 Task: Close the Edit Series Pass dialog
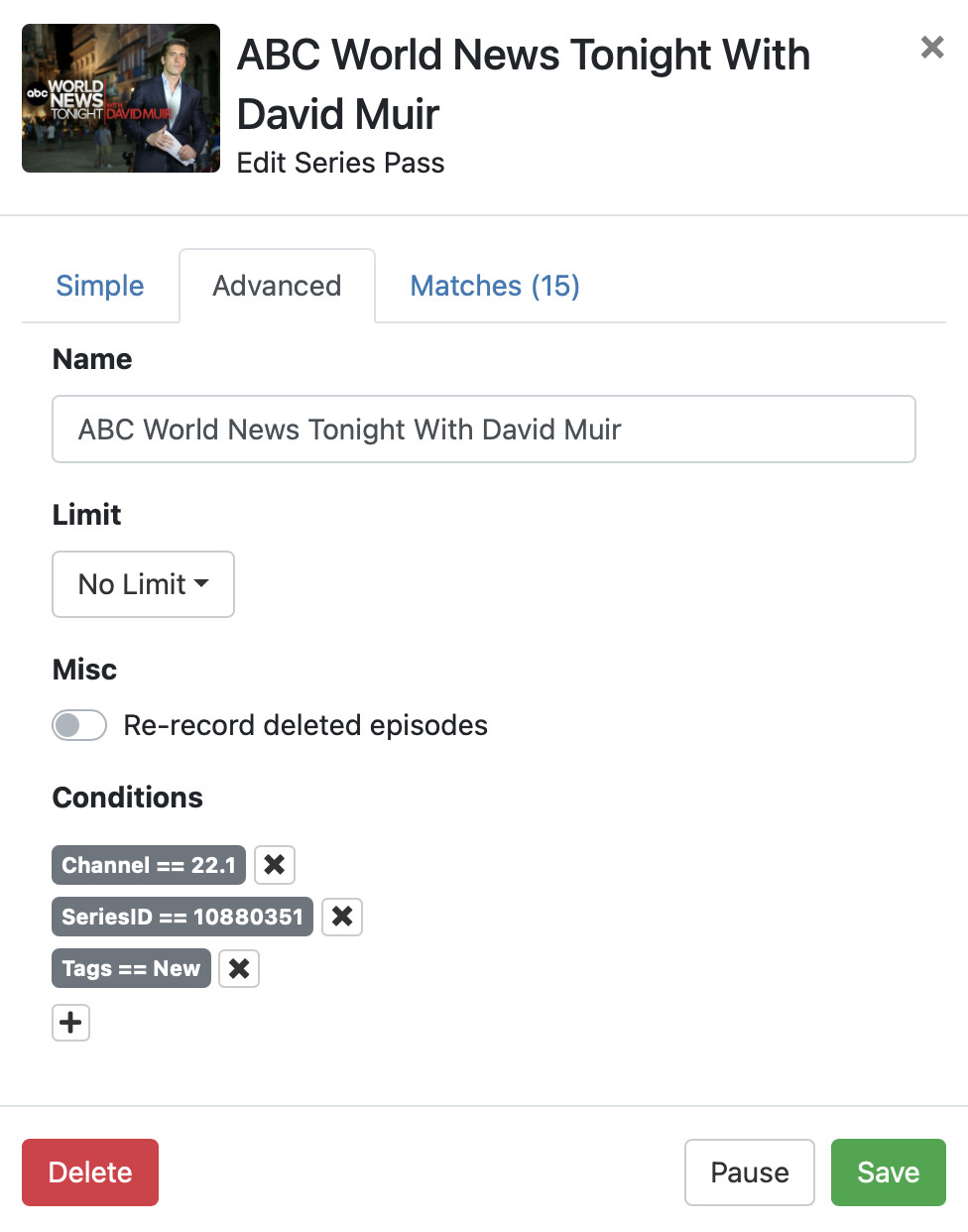click(931, 47)
